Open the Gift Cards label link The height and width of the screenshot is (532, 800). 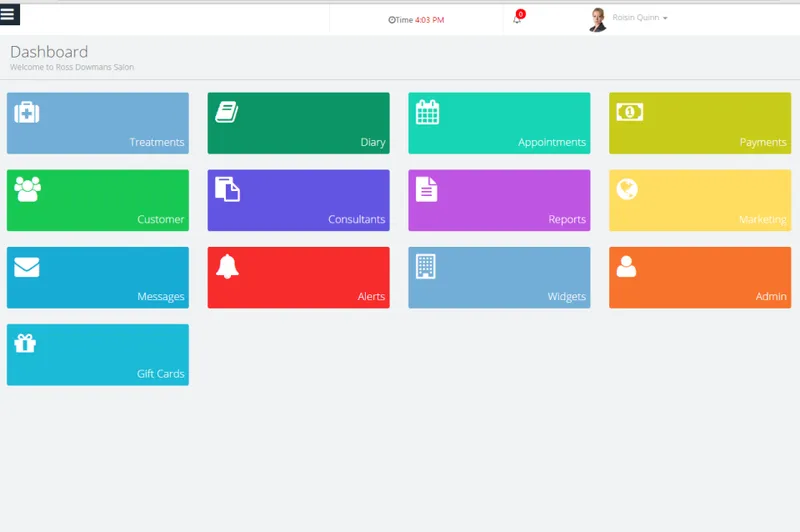160,374
